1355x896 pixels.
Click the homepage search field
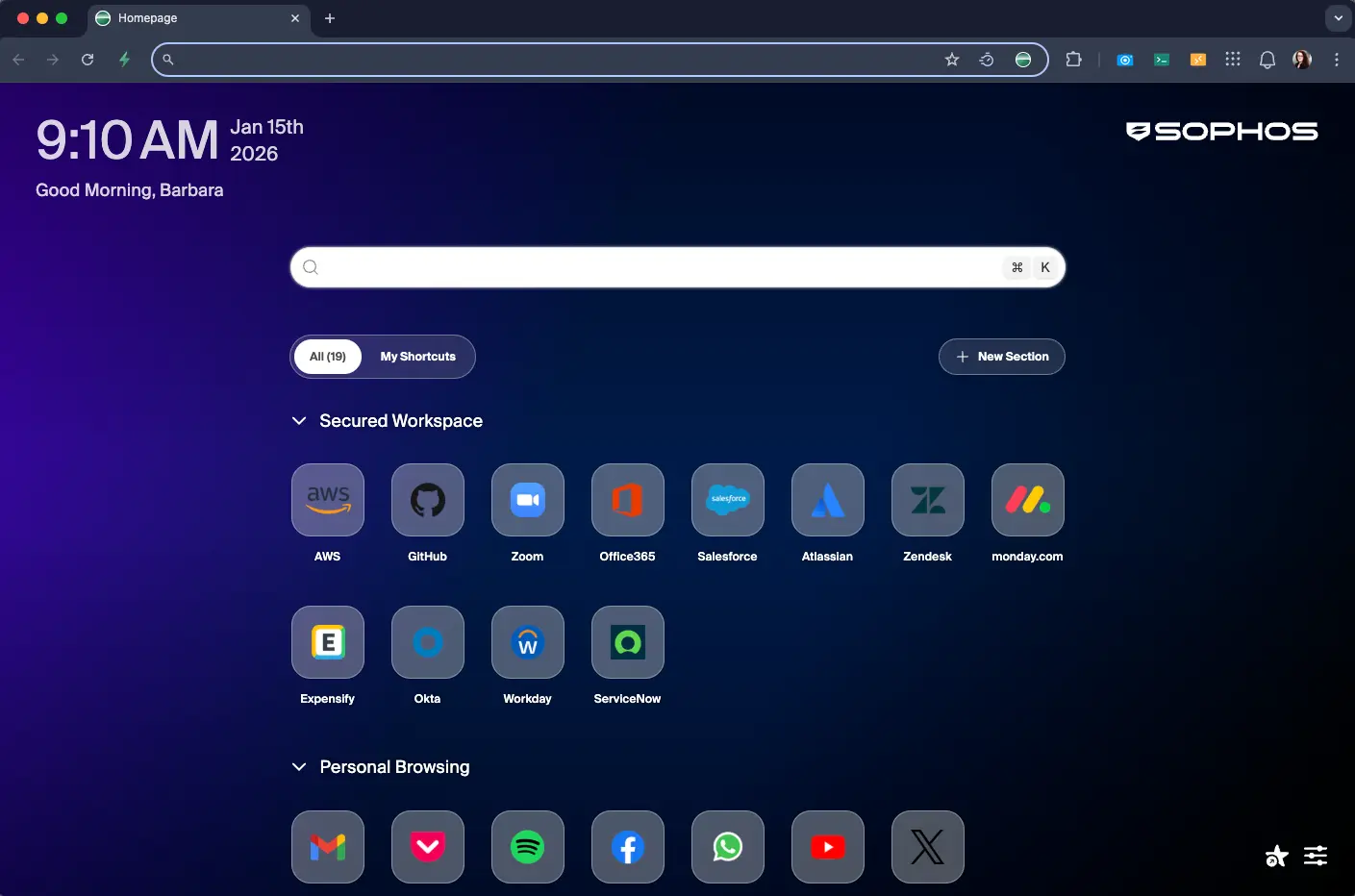[664, 267]
